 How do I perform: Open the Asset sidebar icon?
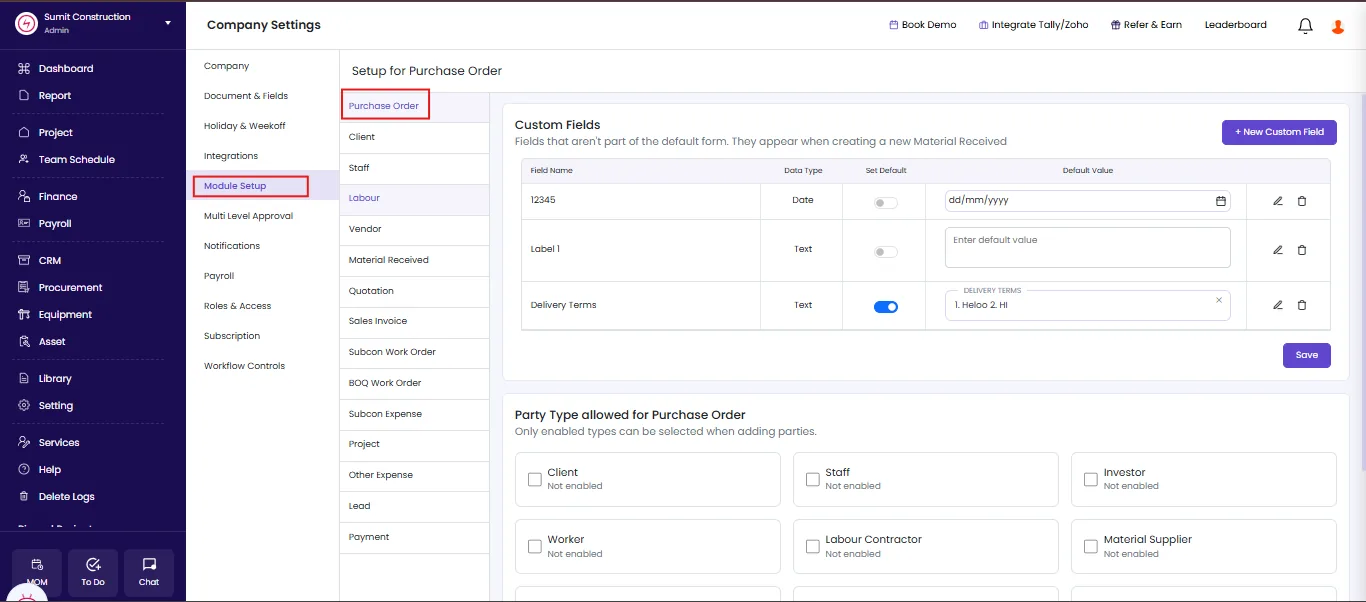click(24, 341)
